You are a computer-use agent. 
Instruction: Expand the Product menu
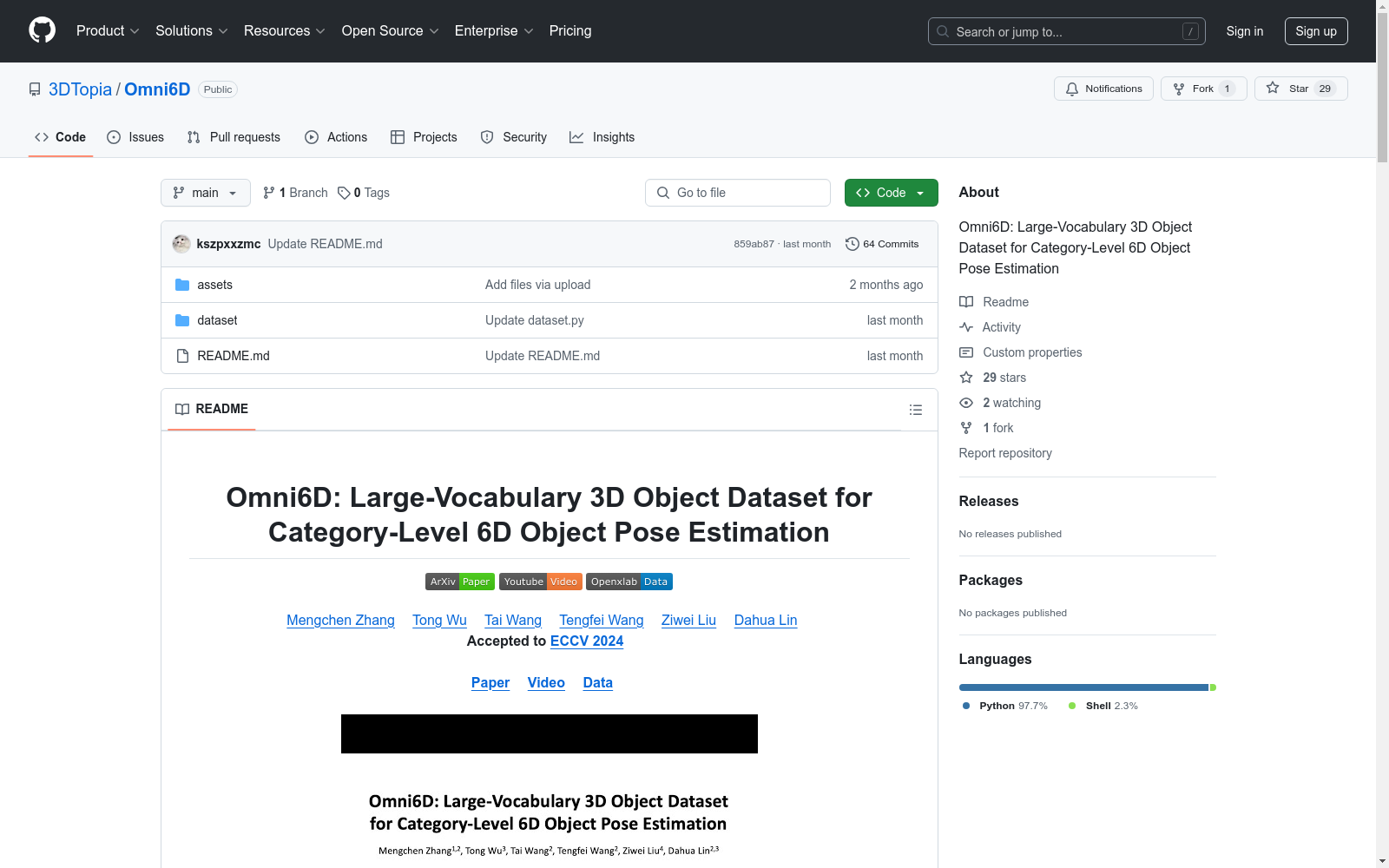[108, 30]
